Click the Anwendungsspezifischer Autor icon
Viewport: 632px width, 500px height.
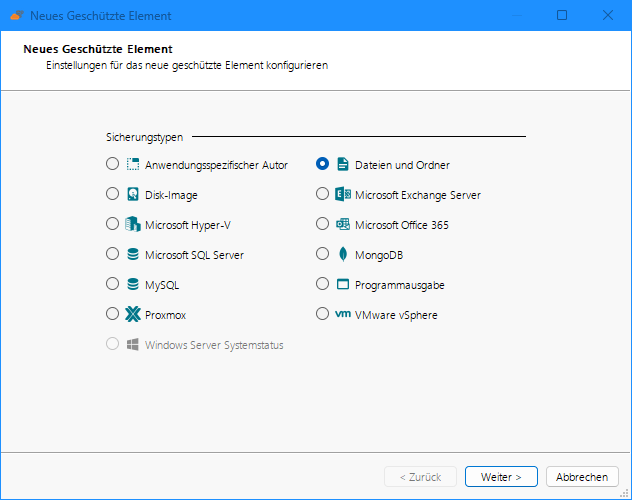133,164
